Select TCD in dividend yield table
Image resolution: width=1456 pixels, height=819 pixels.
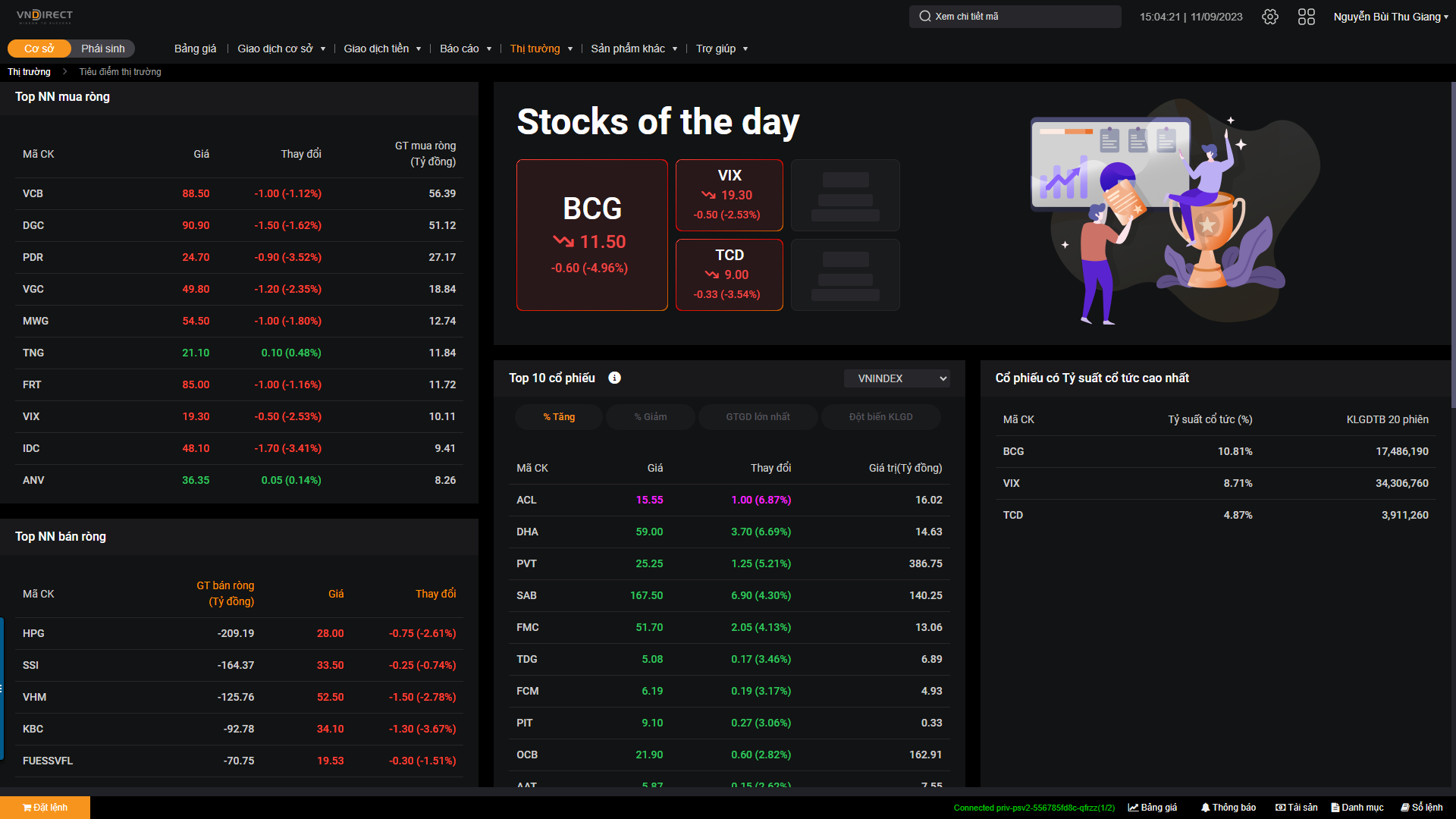(1216, 515)
